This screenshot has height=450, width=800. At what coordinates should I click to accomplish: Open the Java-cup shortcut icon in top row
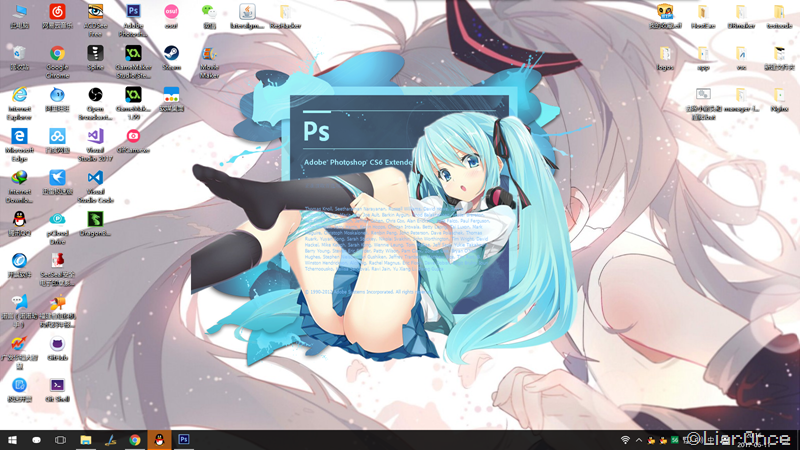pos(247,11)
